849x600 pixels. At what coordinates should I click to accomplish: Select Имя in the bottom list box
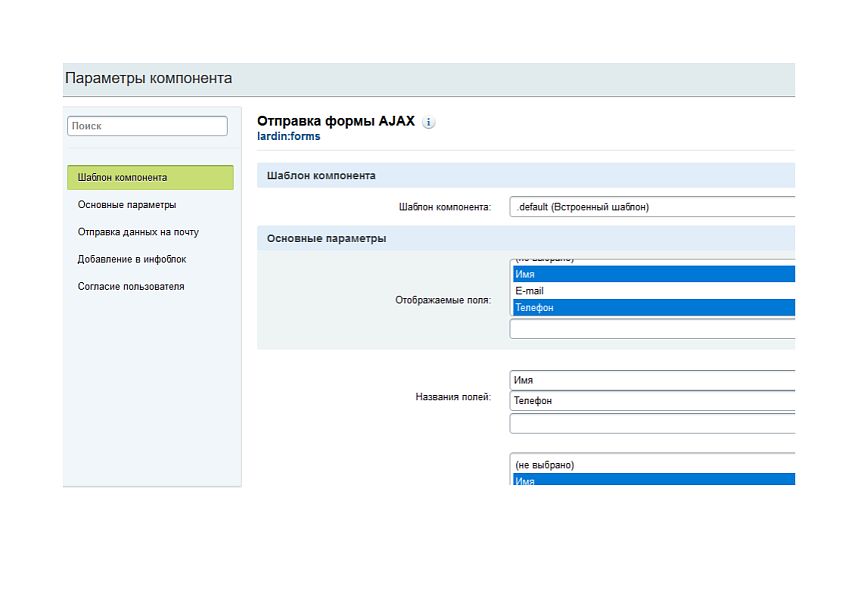651,480
